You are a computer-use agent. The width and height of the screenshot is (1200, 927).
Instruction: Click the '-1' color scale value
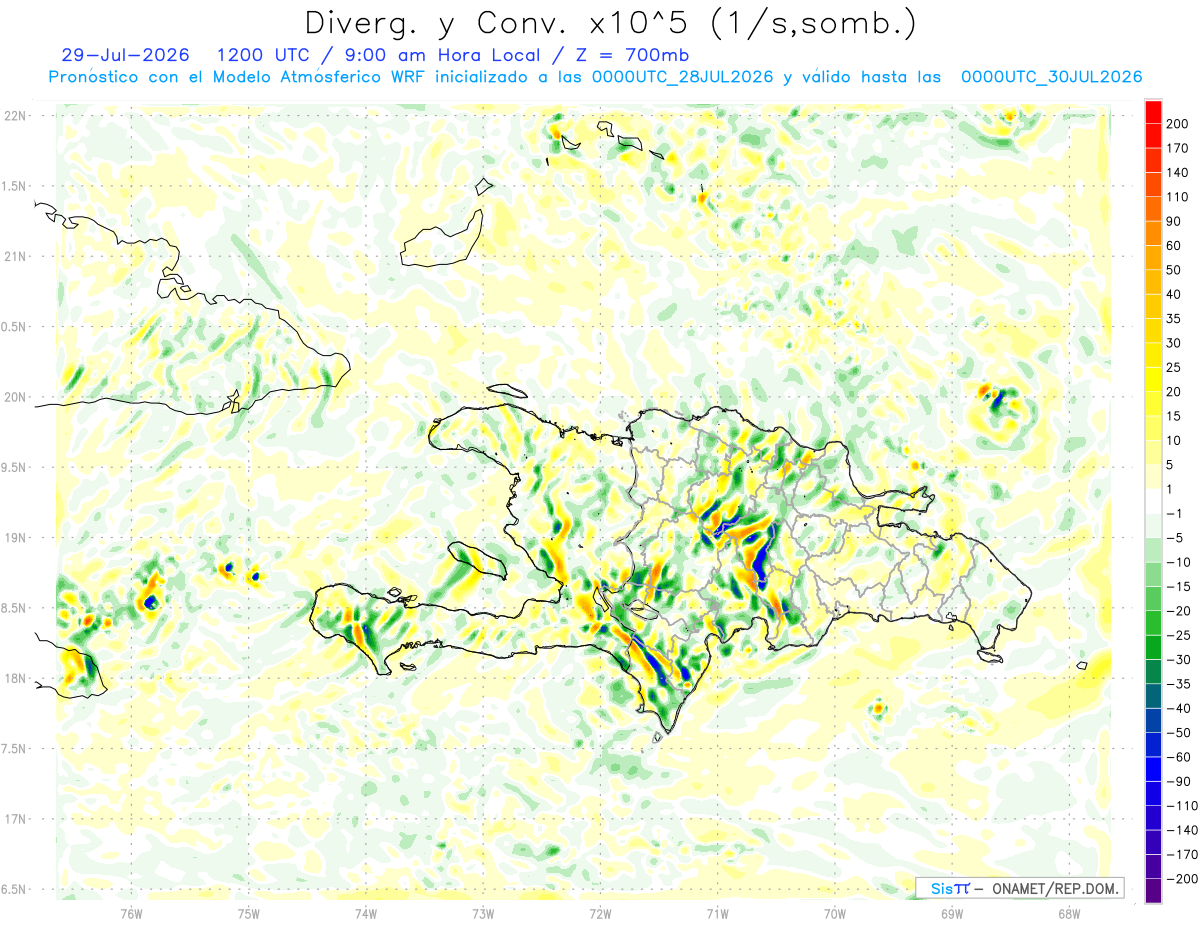(1174, 513)
